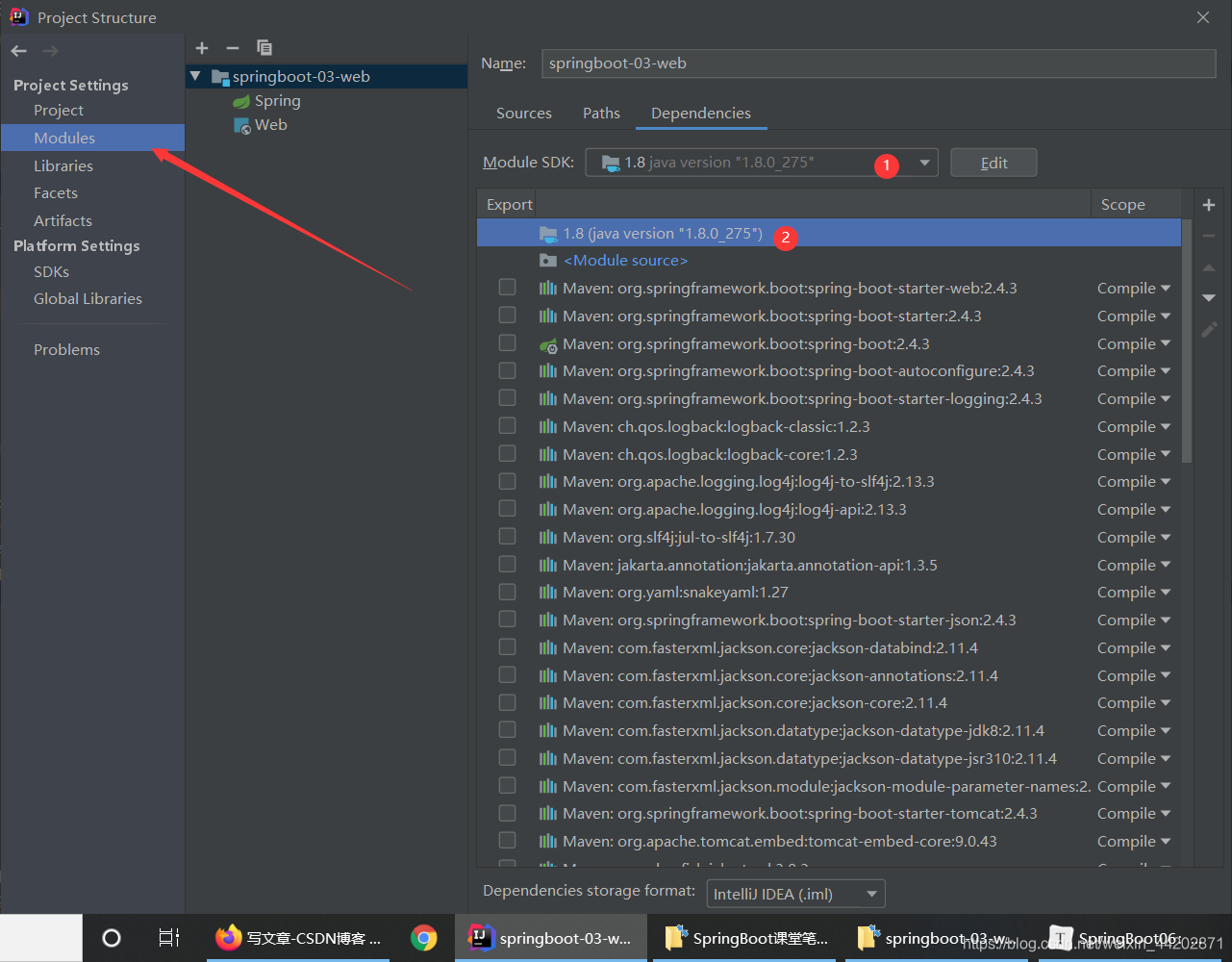1232x962 pixels.
Task: Open Artifacts settings
Action: point(63,221)
